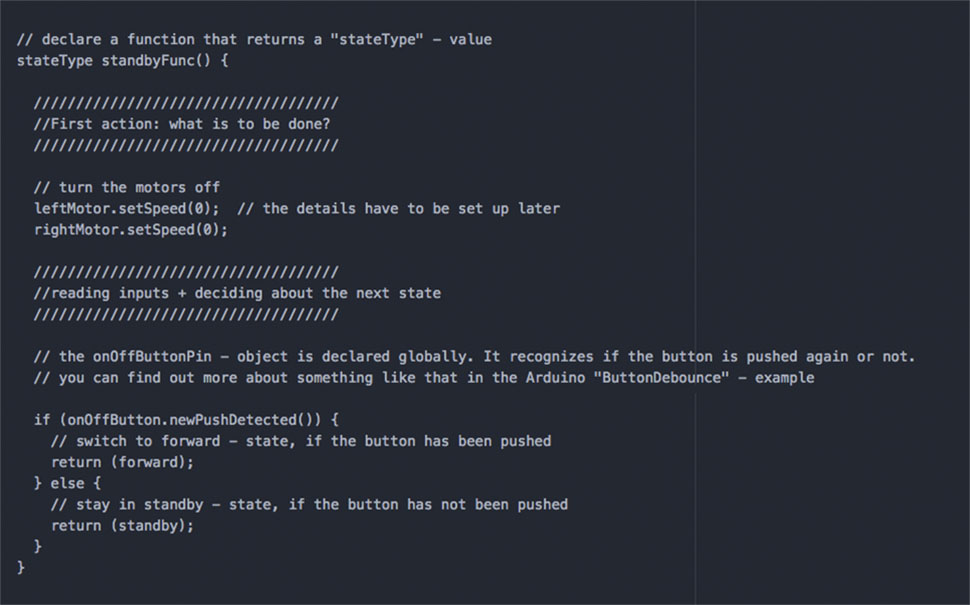970x605 pixels.
Task: Select the "First action" comment line
Action: (x=181, y=124)
